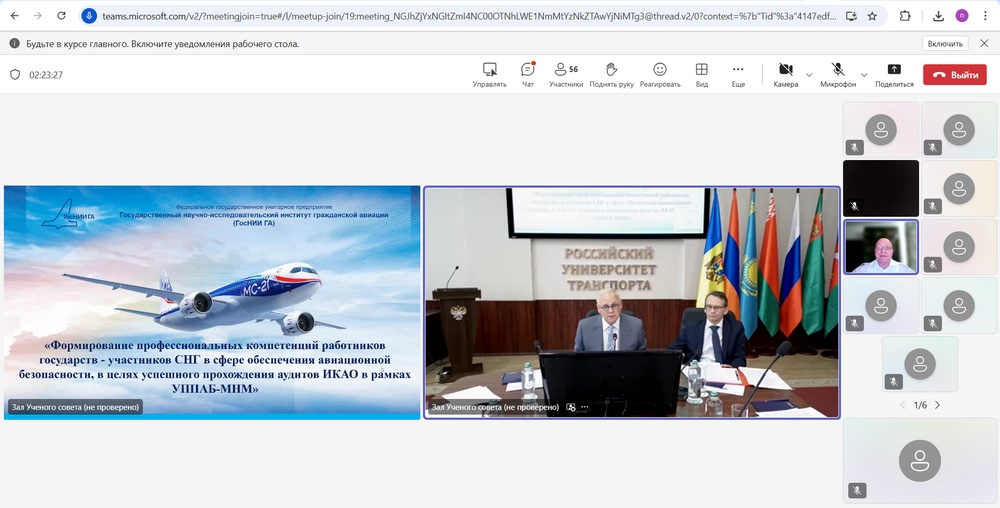Open browser three-dot menu
This screenshot has width=1000, height=508.
click(x=984, y=16)
